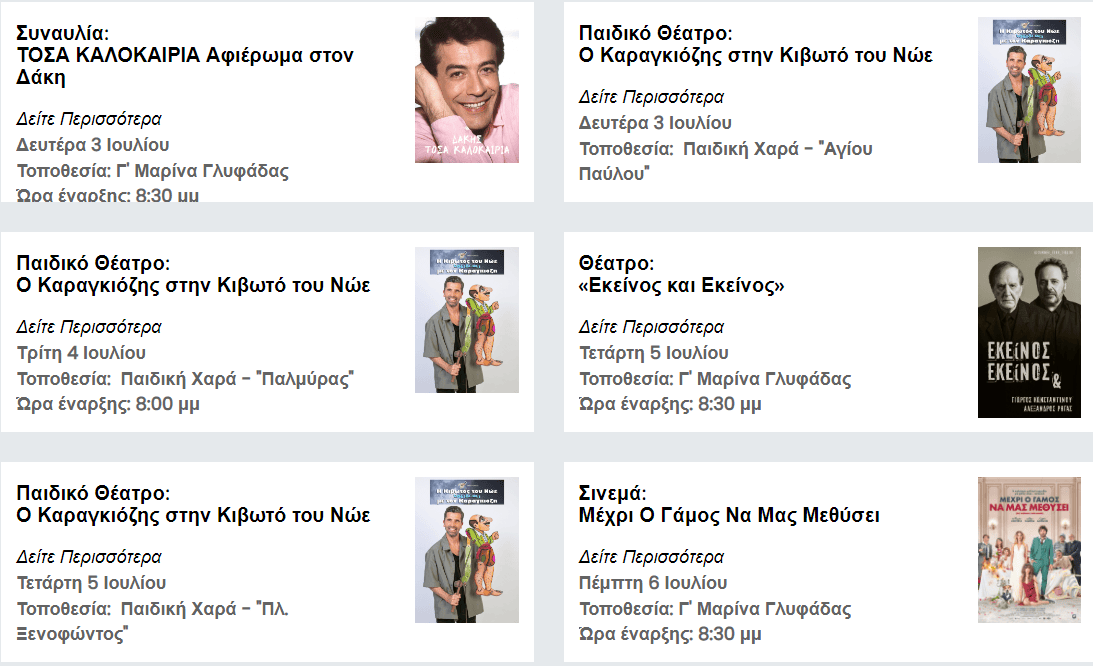The width and height of the screenshot is (1093, 666).
Task: Select the Μέχρι Ο Γάμος Να Μας Μεθύσει title
Action: (x=729, y=516)
